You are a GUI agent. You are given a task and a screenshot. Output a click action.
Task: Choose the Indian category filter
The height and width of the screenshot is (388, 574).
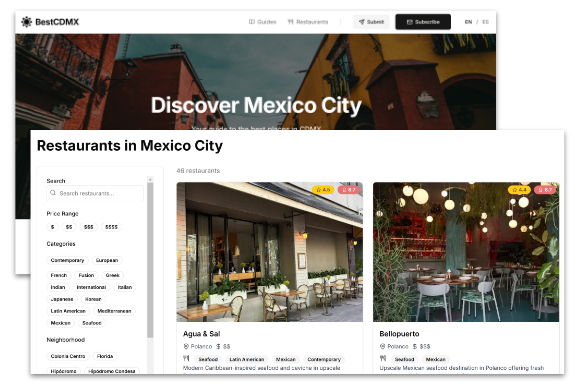[58, 287]
